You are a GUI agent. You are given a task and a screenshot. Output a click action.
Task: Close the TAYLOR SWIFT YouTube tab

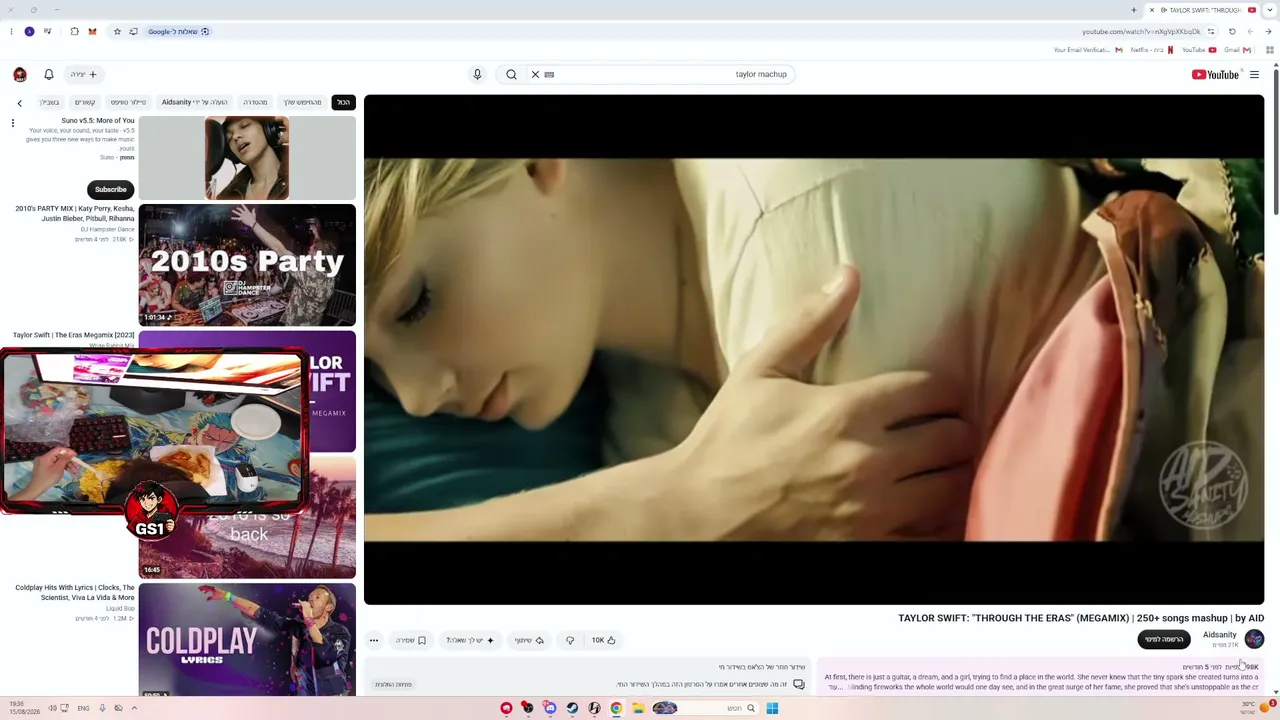(x=1151, y=10)
